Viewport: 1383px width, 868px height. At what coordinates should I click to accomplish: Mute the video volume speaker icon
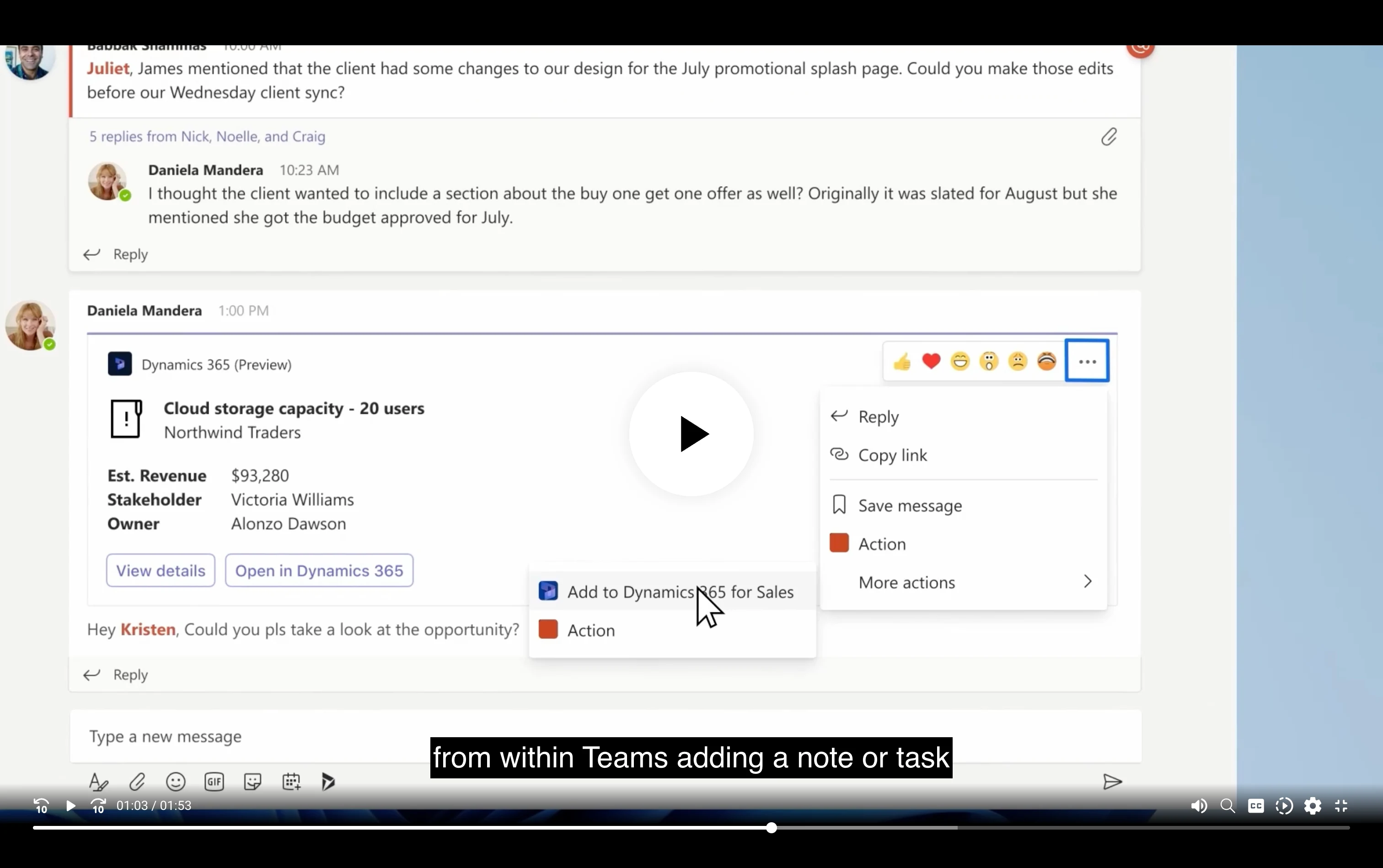click(x=1199, y=806)
